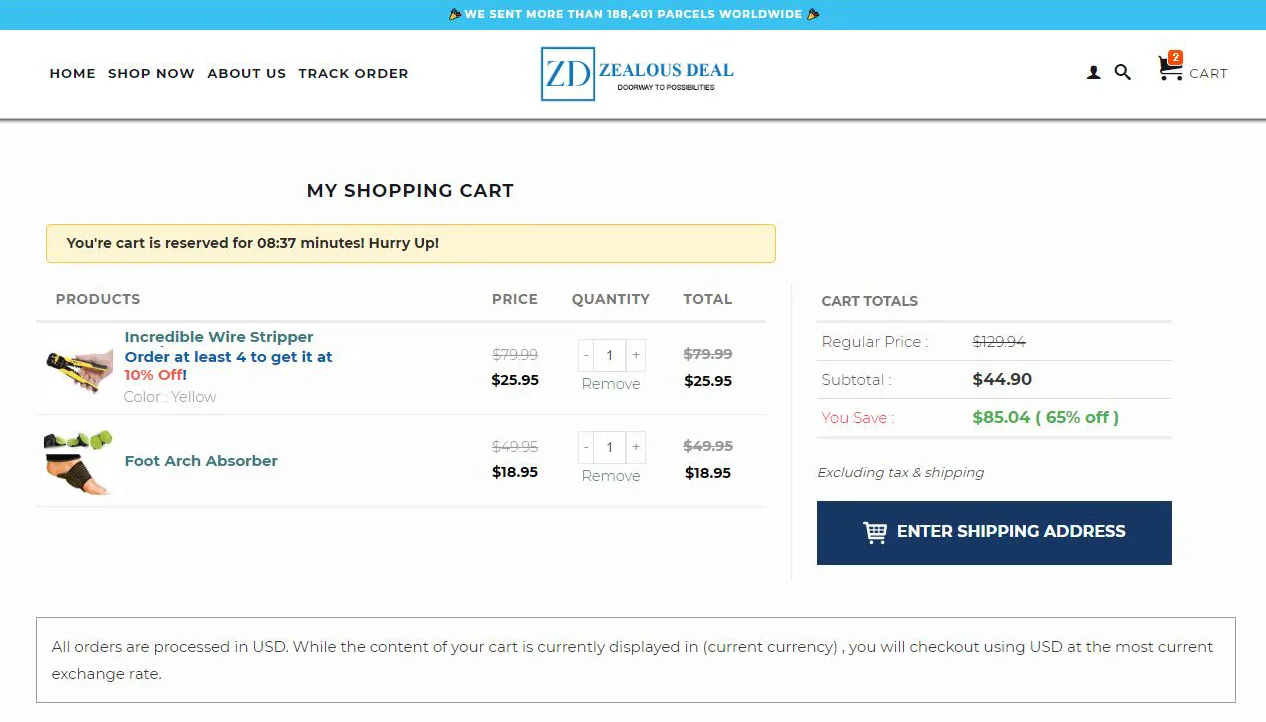Select the Wire Stripper quantity field
The height and width of the screenshot is (722, 1266).
pyautogui.click(x=610, y=355)
